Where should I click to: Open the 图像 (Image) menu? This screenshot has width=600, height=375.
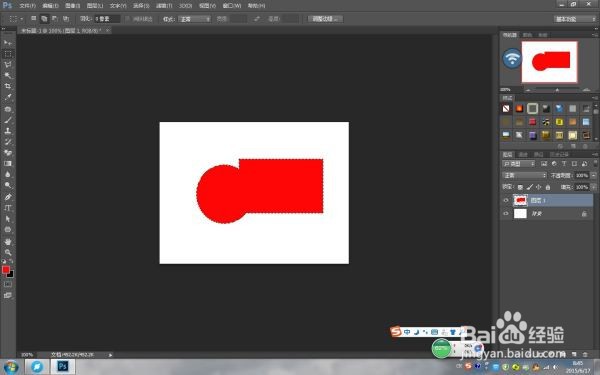72,6
